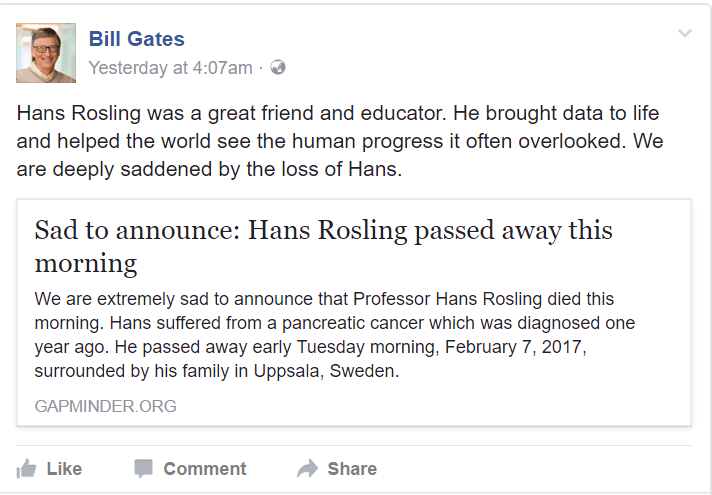Open Bill Gates profile picture
Image resolution: width=712 pixels, height=495 pixels.
tap(46, 52)
